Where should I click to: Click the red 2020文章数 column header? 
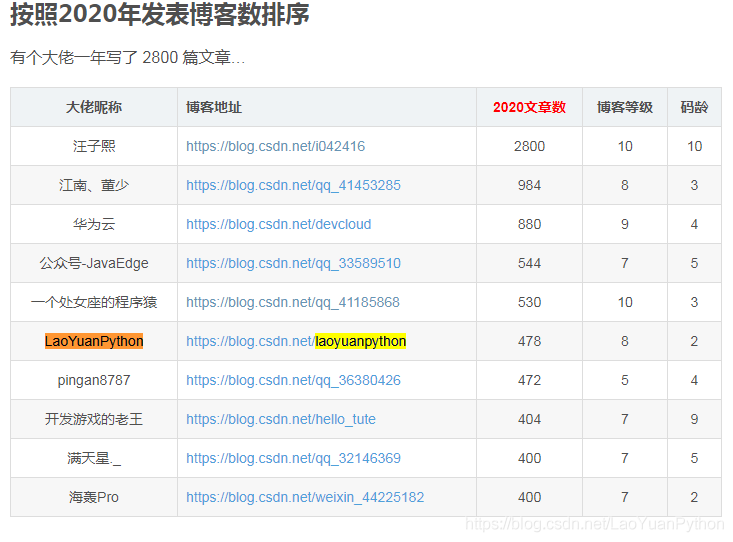point(529,107)
